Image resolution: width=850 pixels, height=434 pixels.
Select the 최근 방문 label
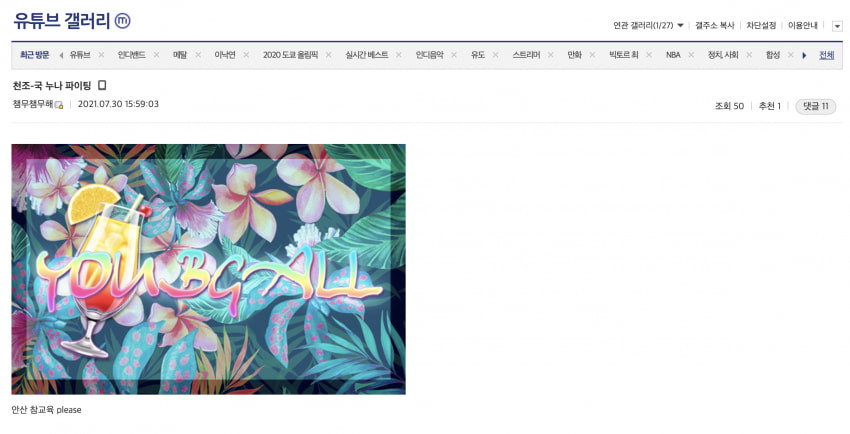(35, 55)
